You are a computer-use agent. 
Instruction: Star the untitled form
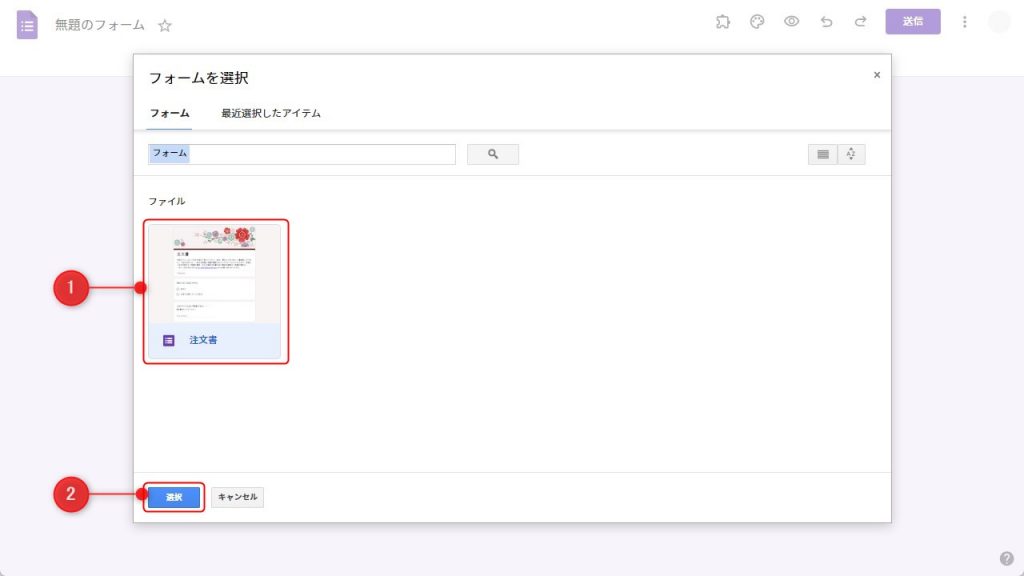tap(165, 25)
